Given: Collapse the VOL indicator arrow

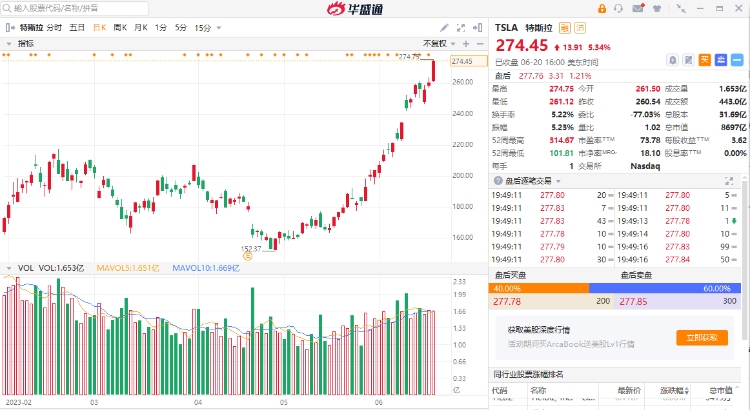Looking at the screenshot, I should pyautogui.click(x=9, y=268).
